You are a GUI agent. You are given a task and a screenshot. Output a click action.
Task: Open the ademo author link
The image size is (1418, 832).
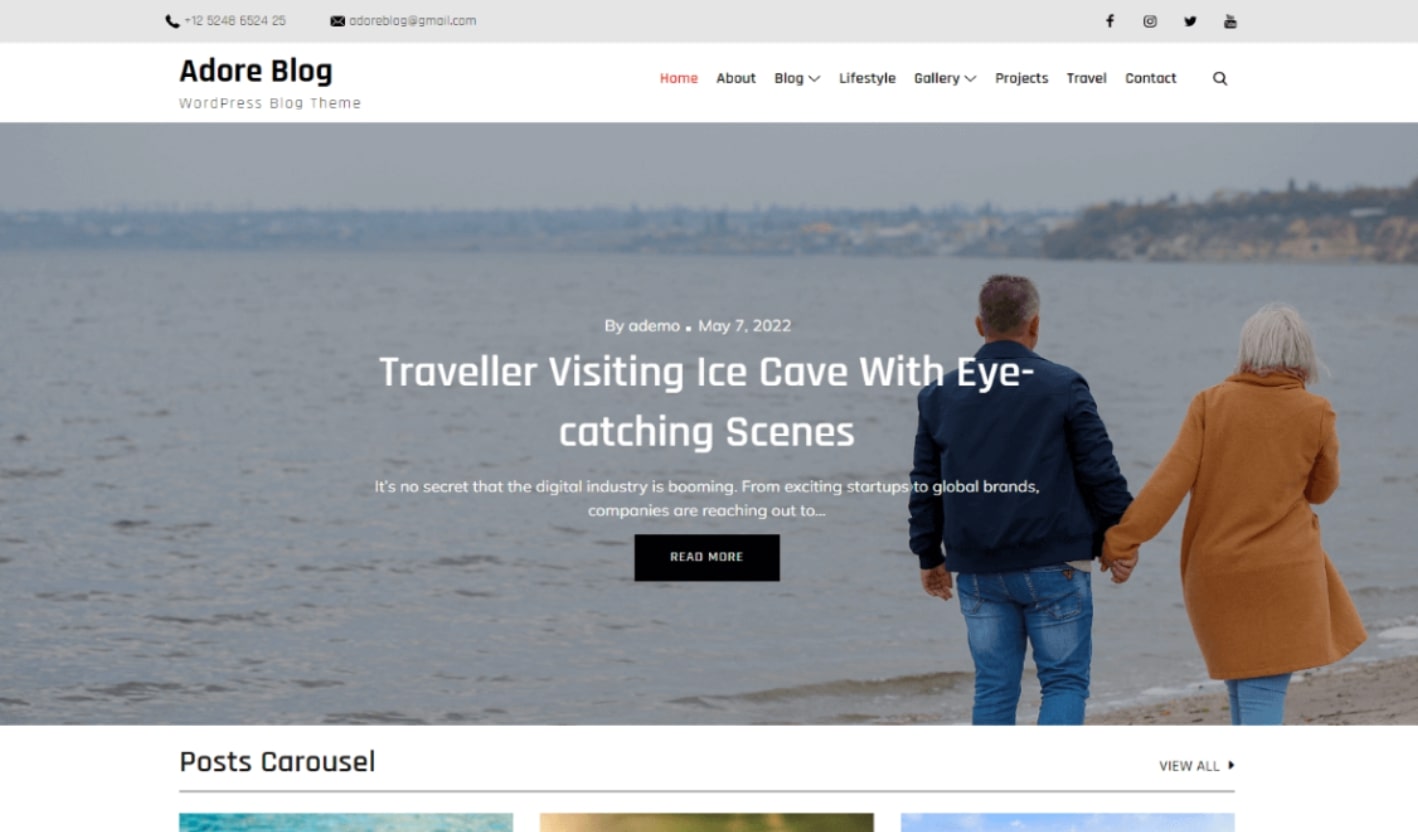coord(654,326)
